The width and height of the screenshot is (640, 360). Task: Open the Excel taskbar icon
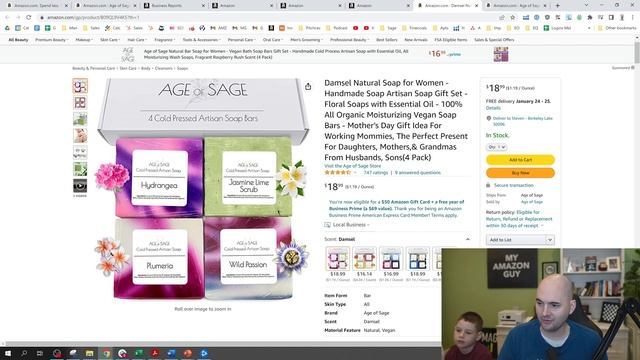click(139, 353)
